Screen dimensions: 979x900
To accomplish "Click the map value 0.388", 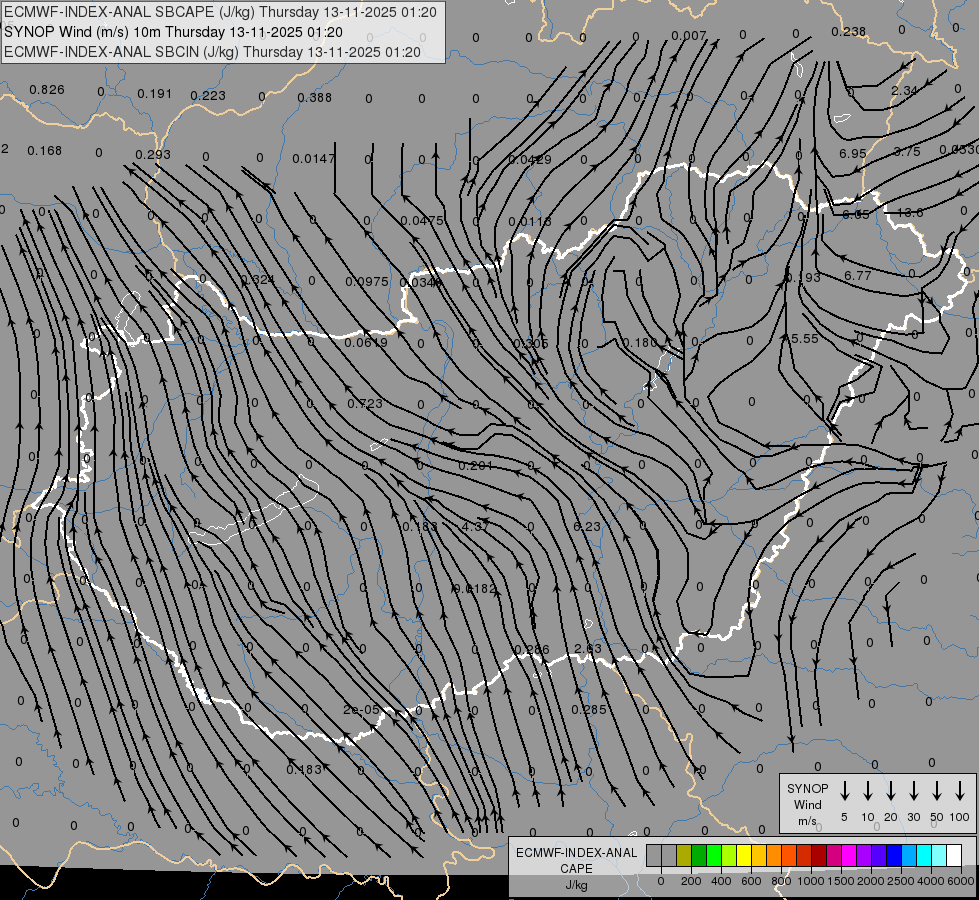I will click(x=315, y=97).
